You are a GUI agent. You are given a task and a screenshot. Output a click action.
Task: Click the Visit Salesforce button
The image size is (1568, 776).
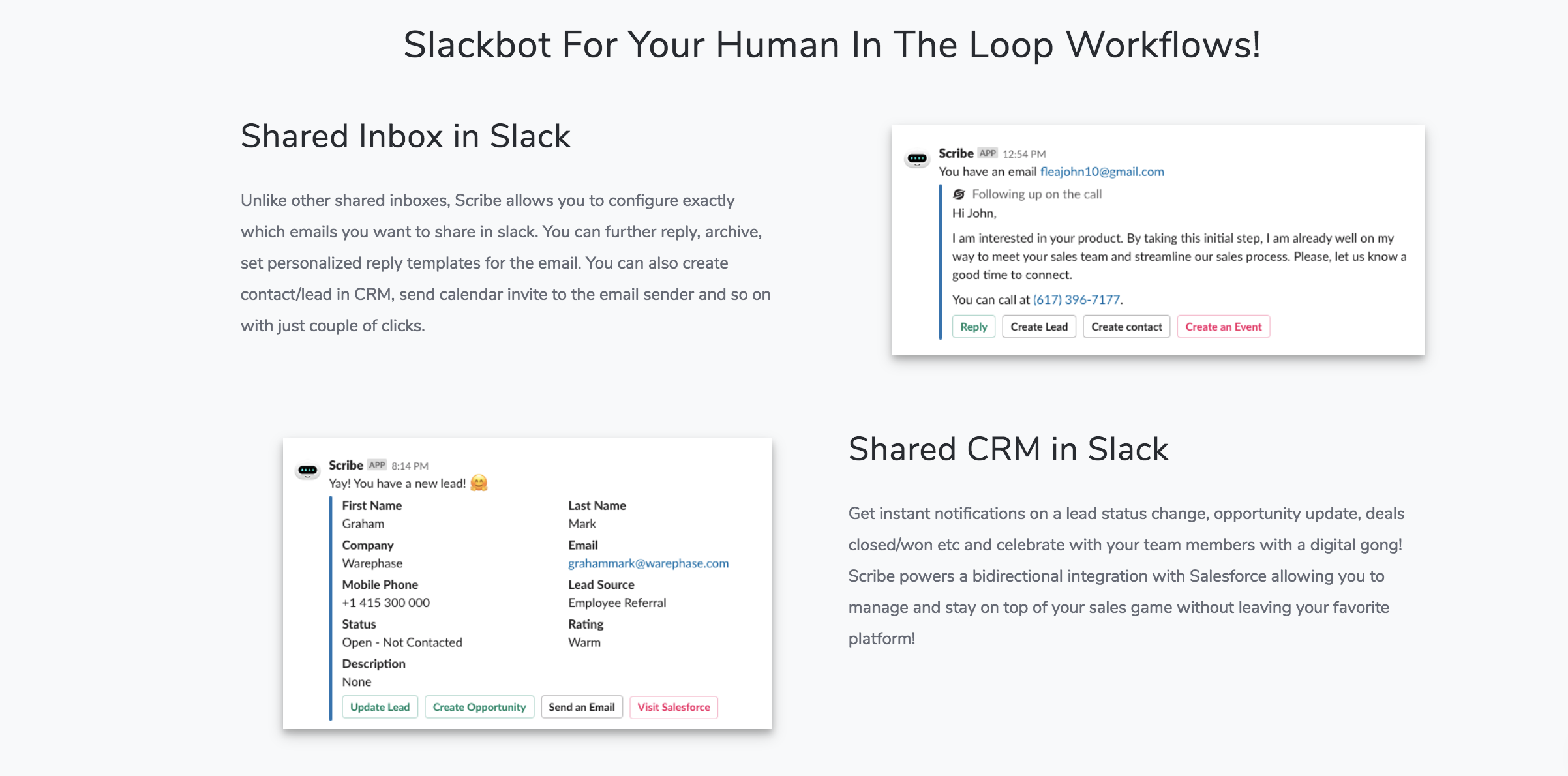click(x=674, y=707)
